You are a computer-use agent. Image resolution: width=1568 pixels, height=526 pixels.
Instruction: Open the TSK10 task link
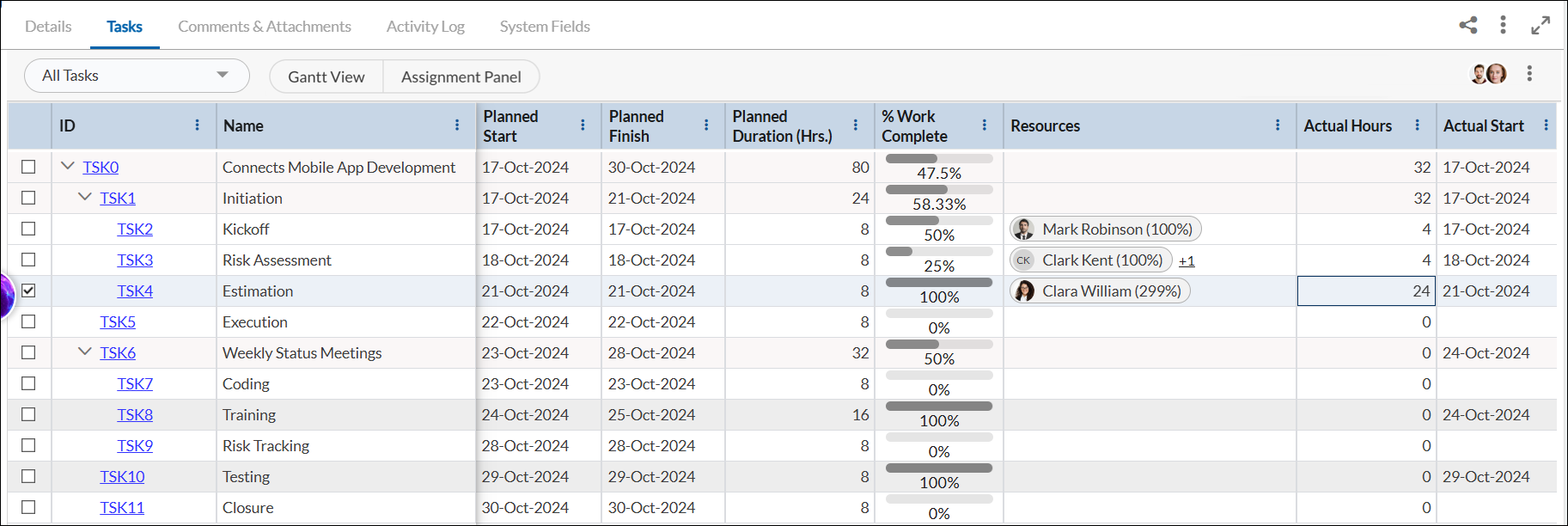click(122, 476)
